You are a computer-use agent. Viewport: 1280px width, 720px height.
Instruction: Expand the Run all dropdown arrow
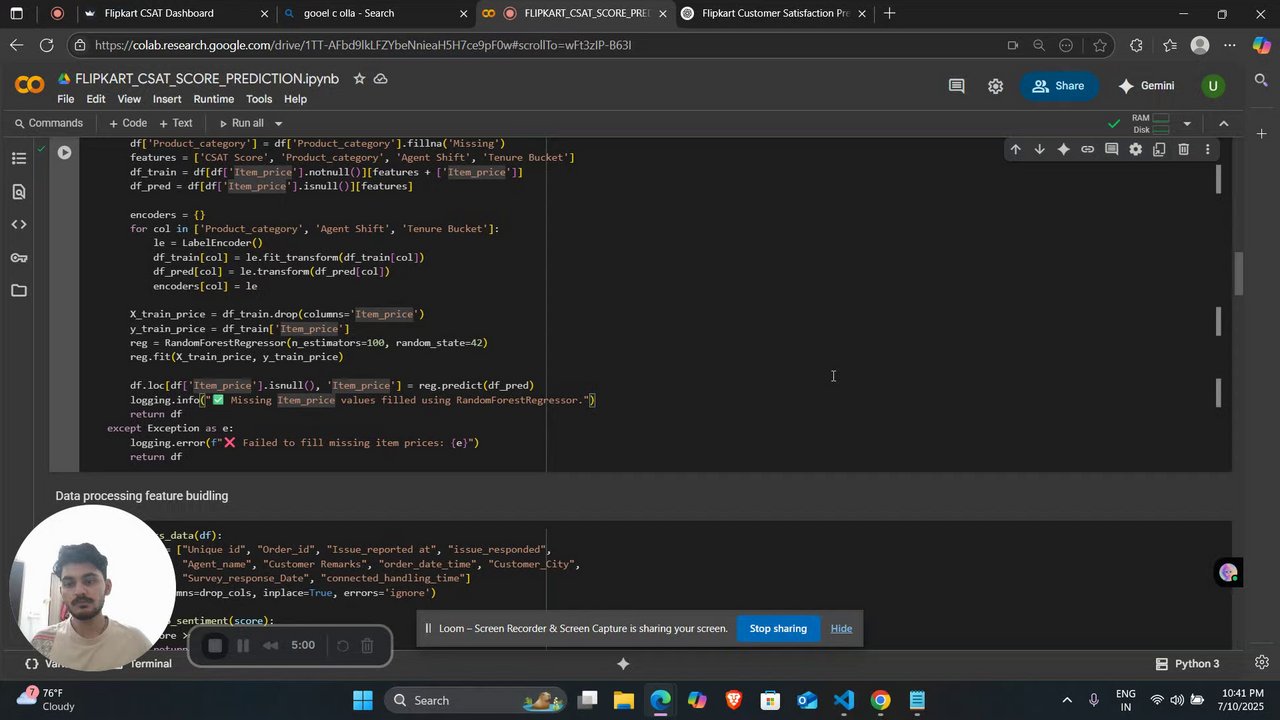[x=278, y=124]
